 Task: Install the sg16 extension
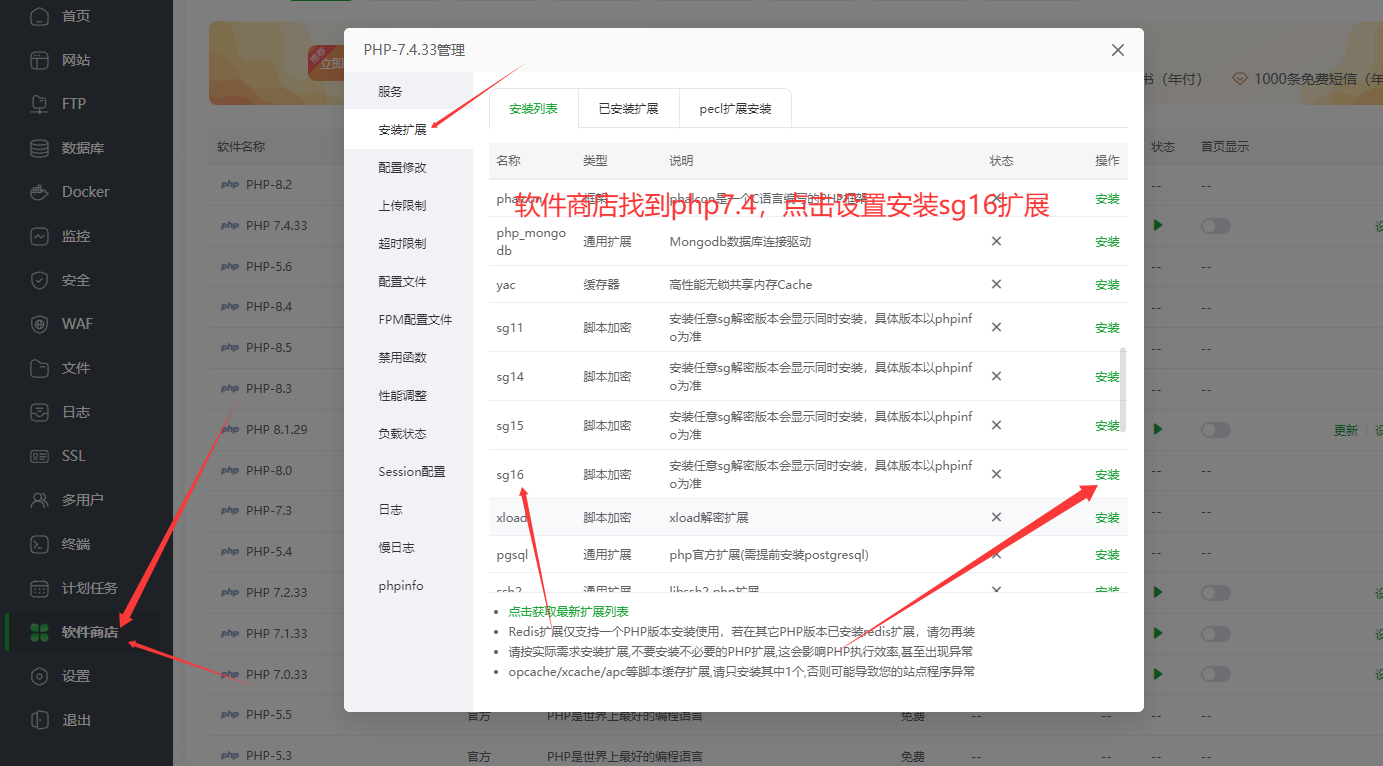[1106, 474]
